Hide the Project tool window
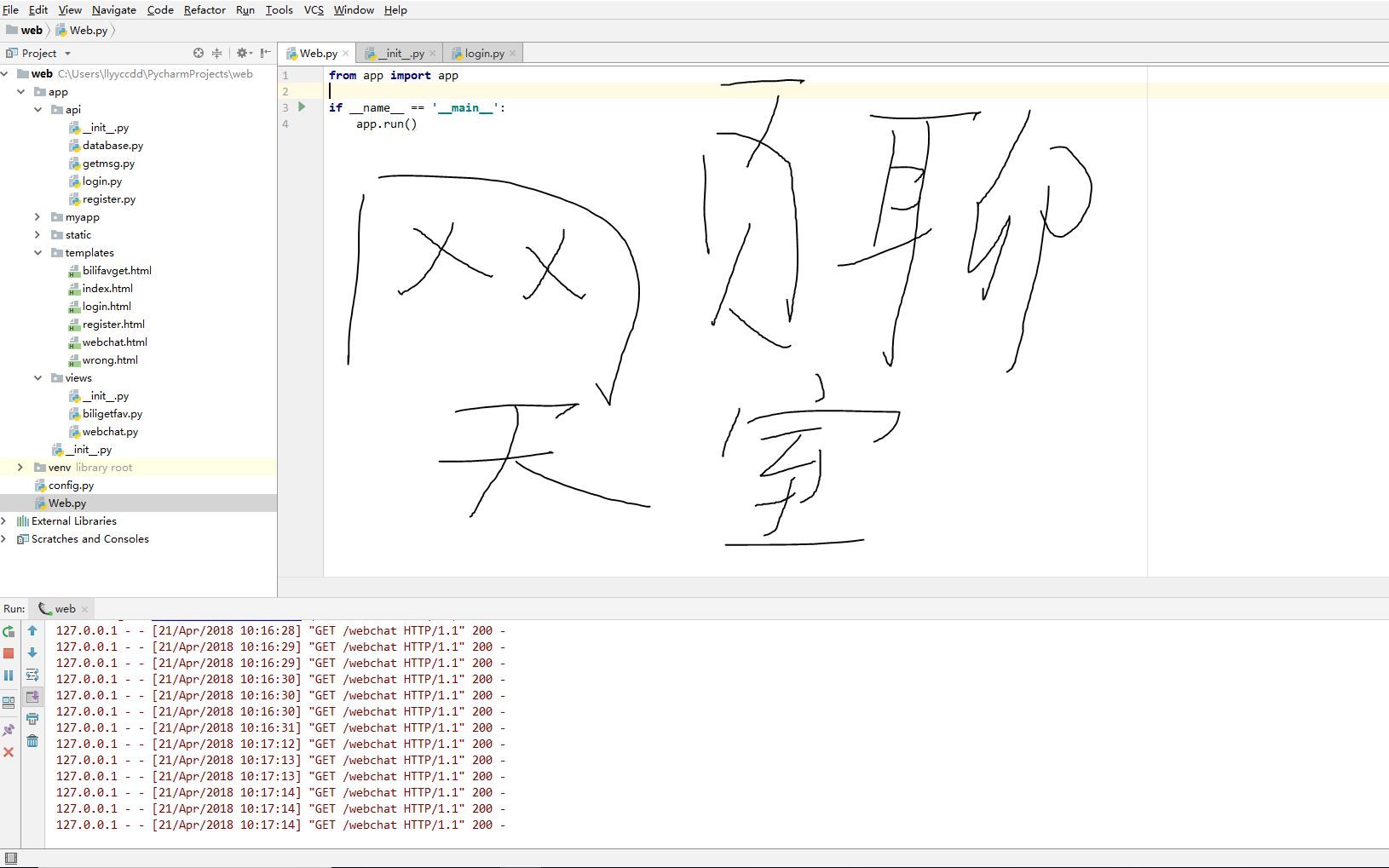Screen dimensions: 1389x868 pos(266,53)
